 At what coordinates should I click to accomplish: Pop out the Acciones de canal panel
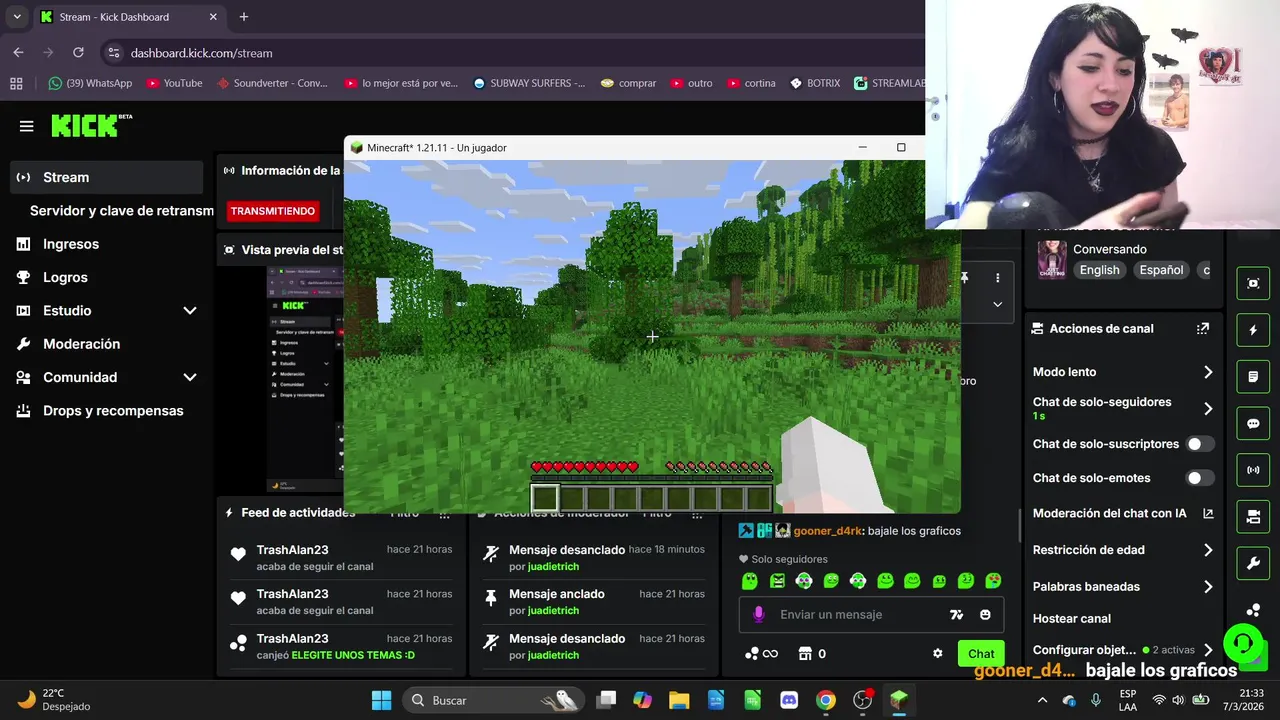pyautogui.click(x=1203, y=328)
